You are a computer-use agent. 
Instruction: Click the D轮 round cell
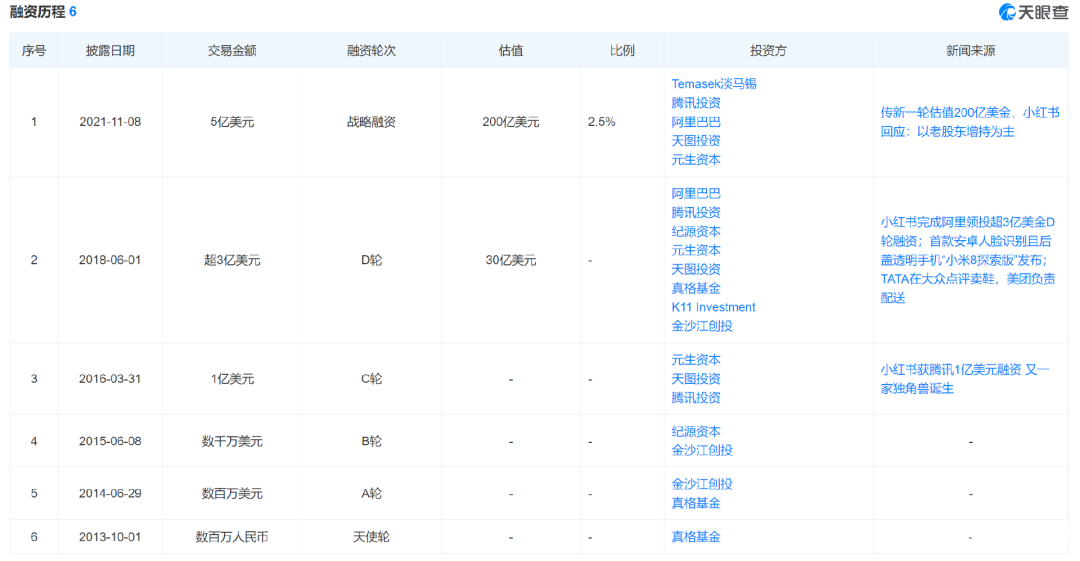(x=371, y=260)
